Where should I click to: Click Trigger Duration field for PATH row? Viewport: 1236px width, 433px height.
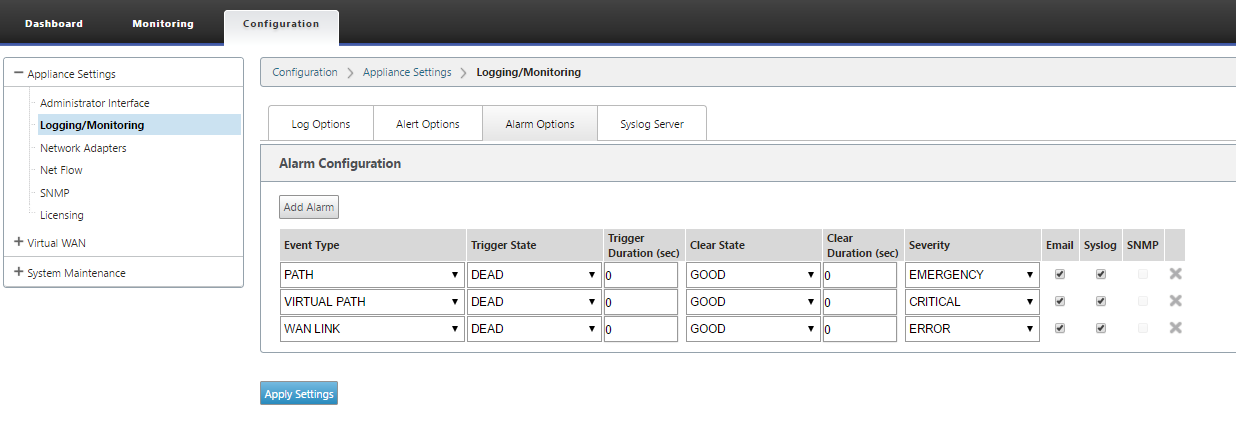click(x=641, y=275)
